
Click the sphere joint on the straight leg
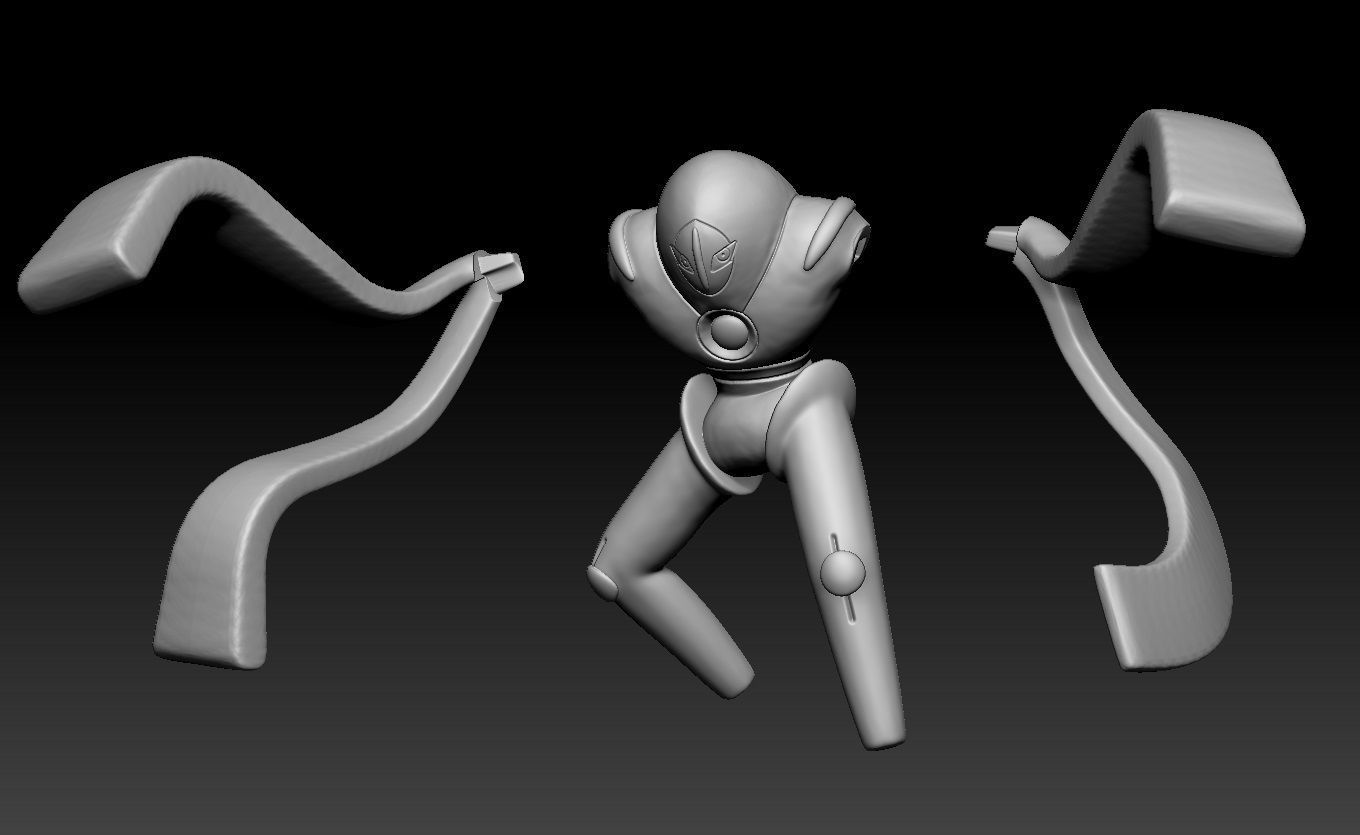tap(841, 573)
